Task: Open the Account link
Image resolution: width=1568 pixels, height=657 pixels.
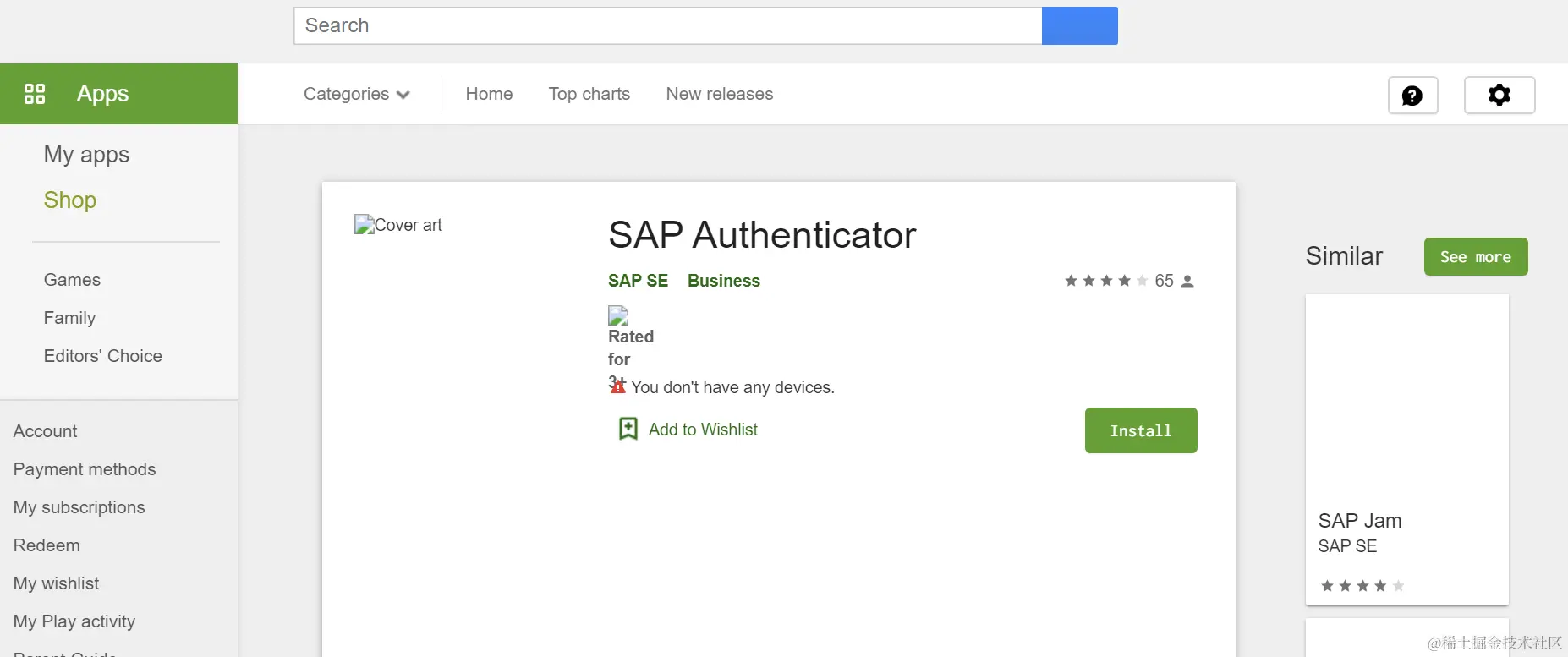Action: [46, 431]
